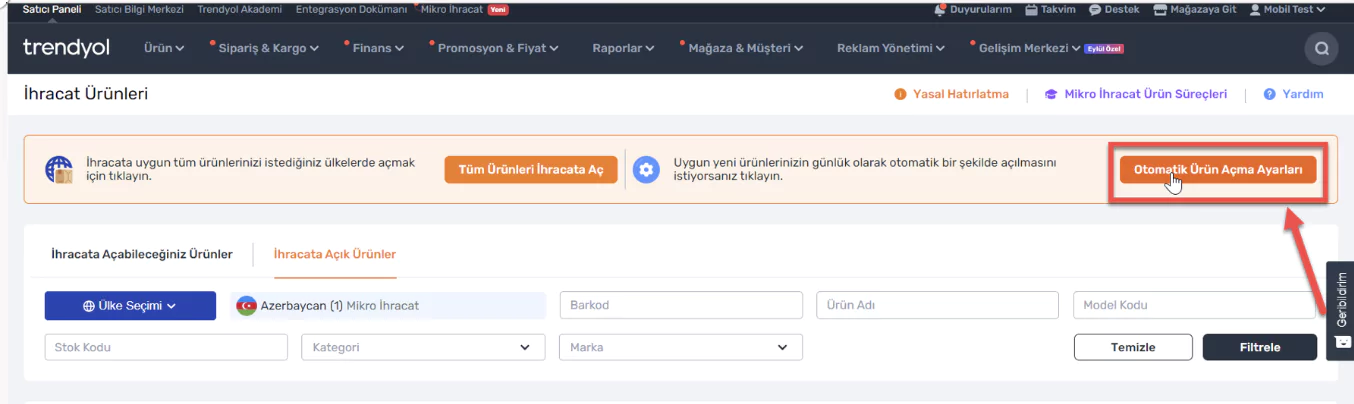Expand the Promosyon & Fiyat menu
This screenshot has width=1354, height=404.
pyautogui.click(x=498, y=48)
